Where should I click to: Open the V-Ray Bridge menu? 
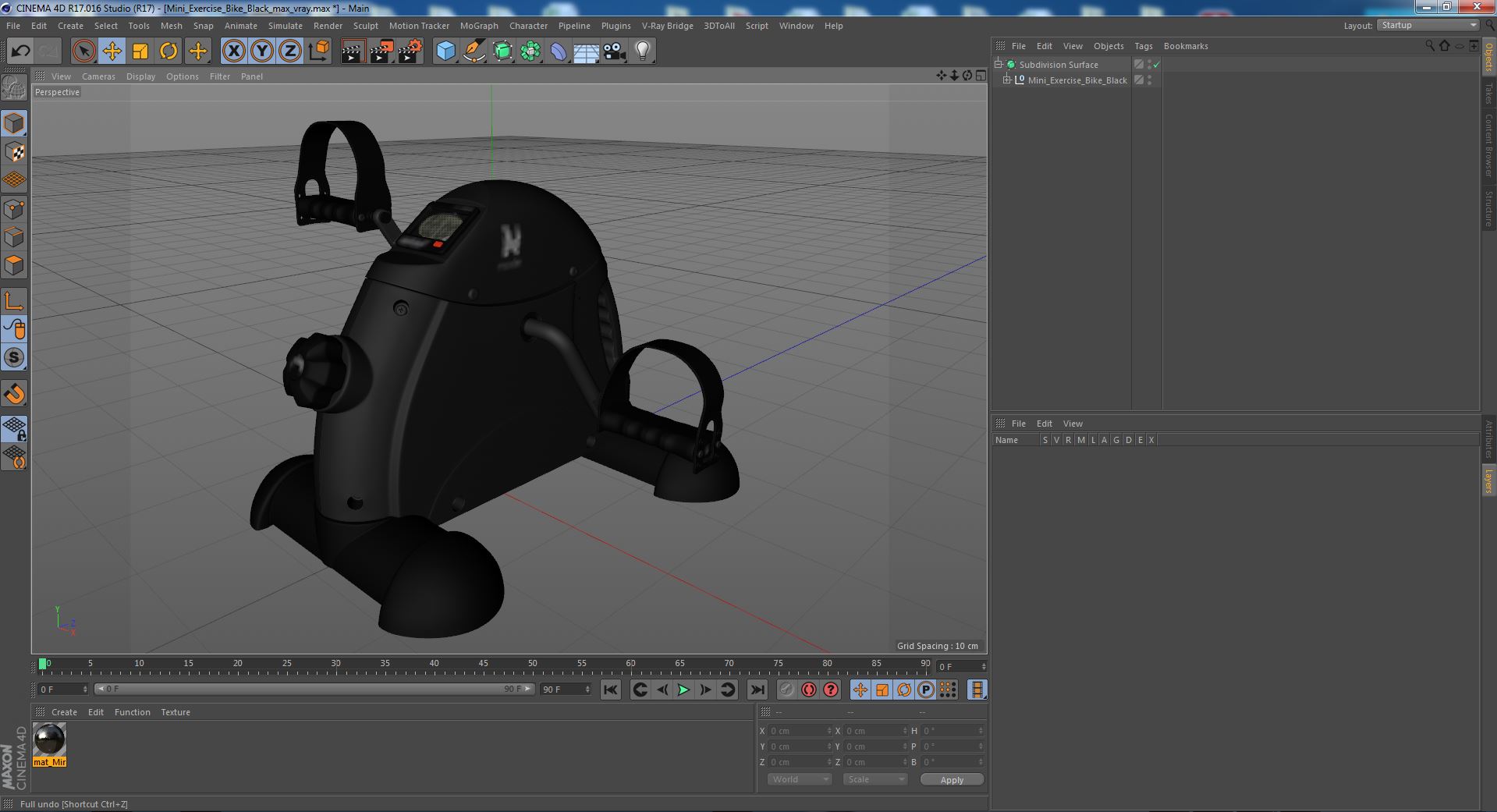(x=667, y=26)
